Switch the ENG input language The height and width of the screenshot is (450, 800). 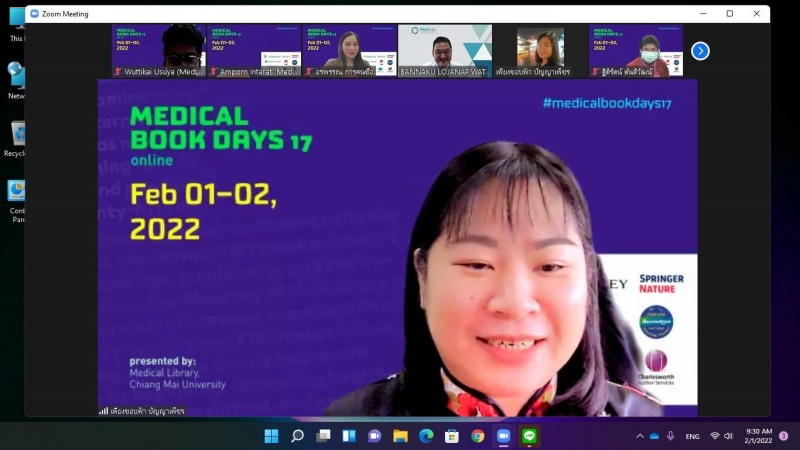pos(692,436)
